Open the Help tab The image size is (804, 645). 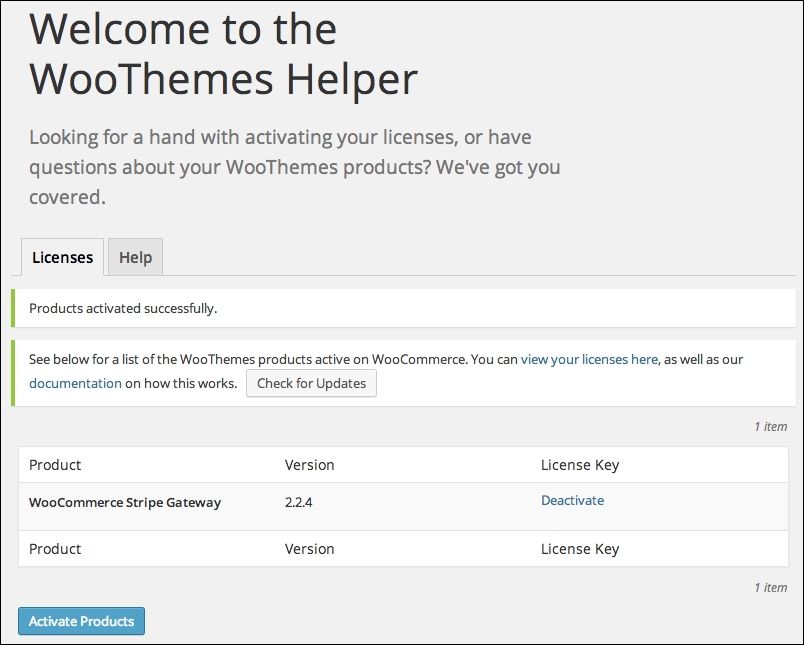tap(135, 257)
